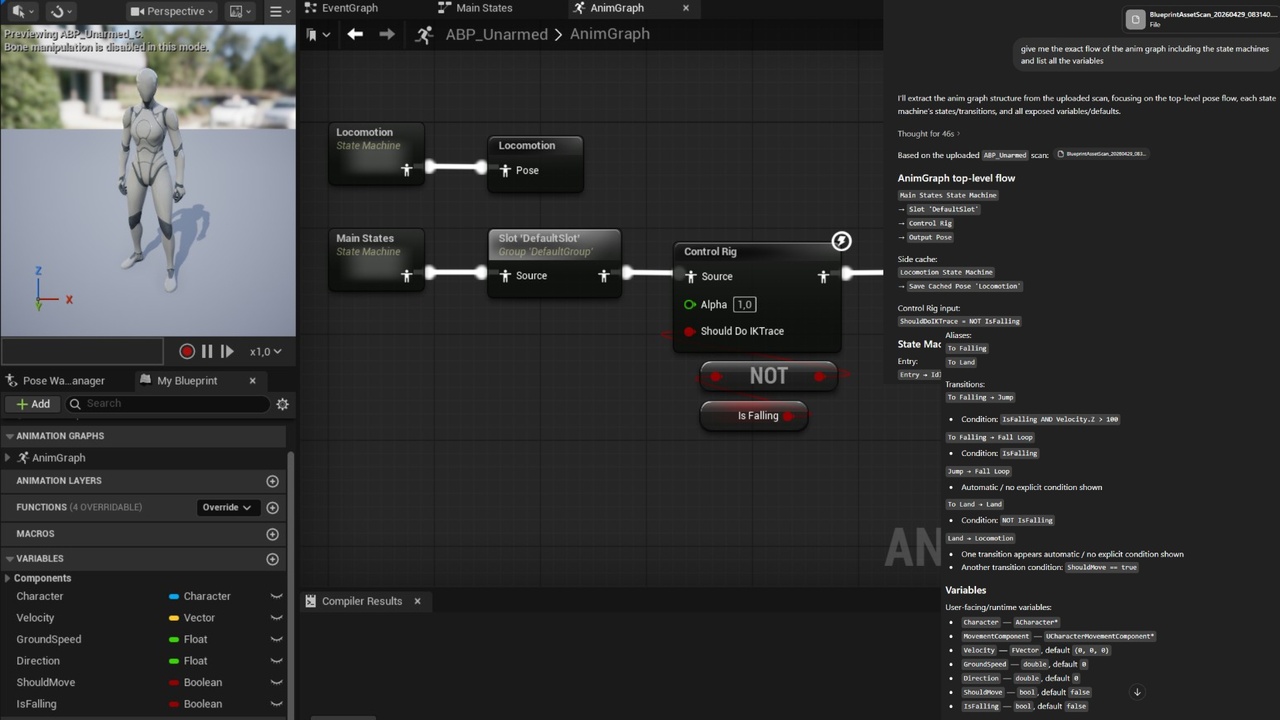Viewport: 1280px width, 720px height.
Task: Select the Main States State Machine node
Action: click(377, 259)
